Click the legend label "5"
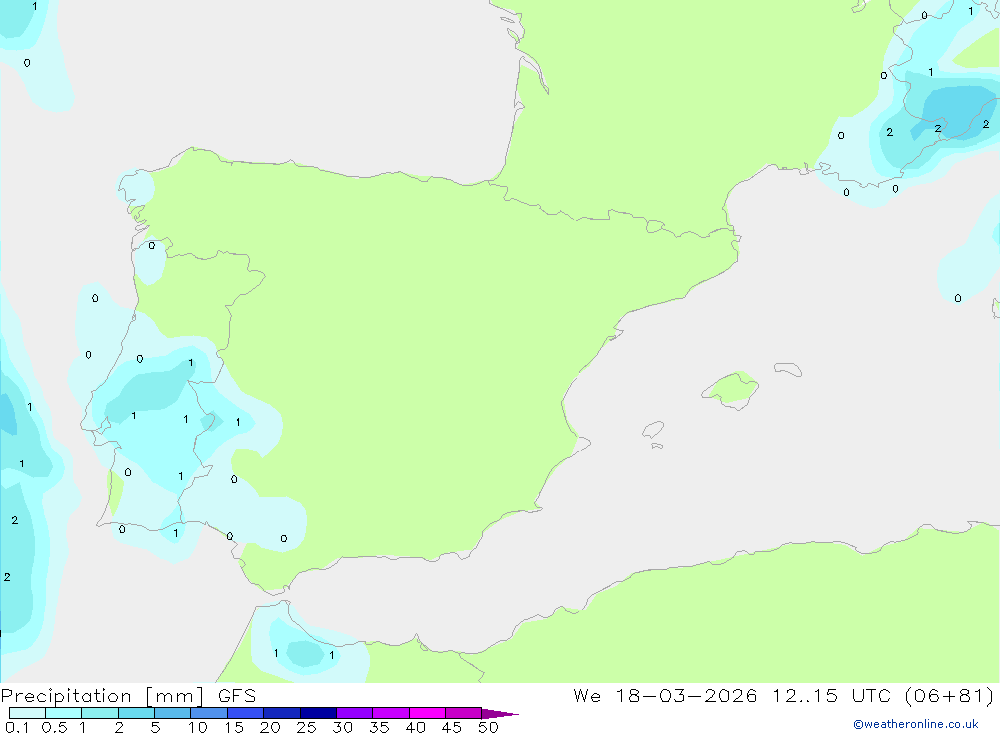The width and height of the screenshot is (1000, 733). pos(155,727)
